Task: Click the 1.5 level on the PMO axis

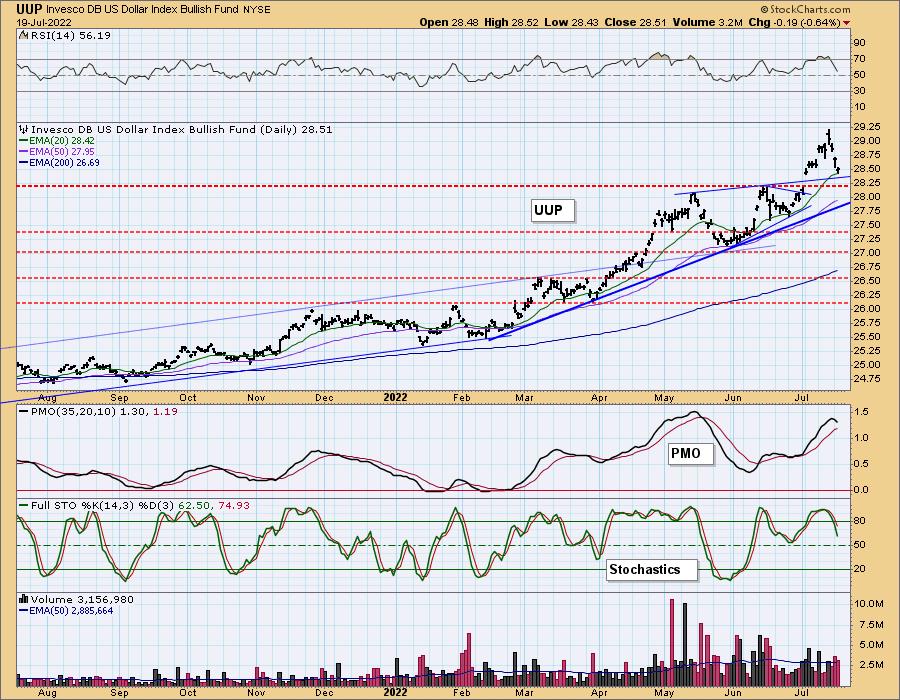Action: [x=862, y=411]
